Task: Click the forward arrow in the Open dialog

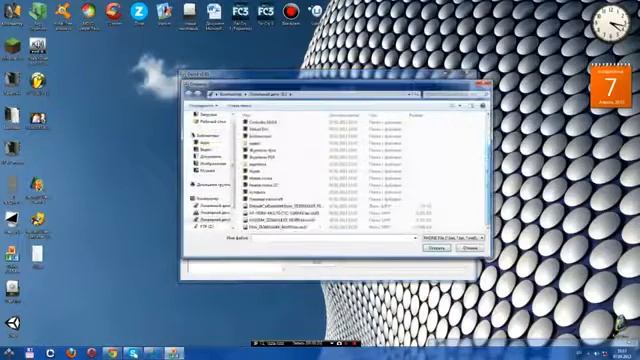Action: point(198,94)
